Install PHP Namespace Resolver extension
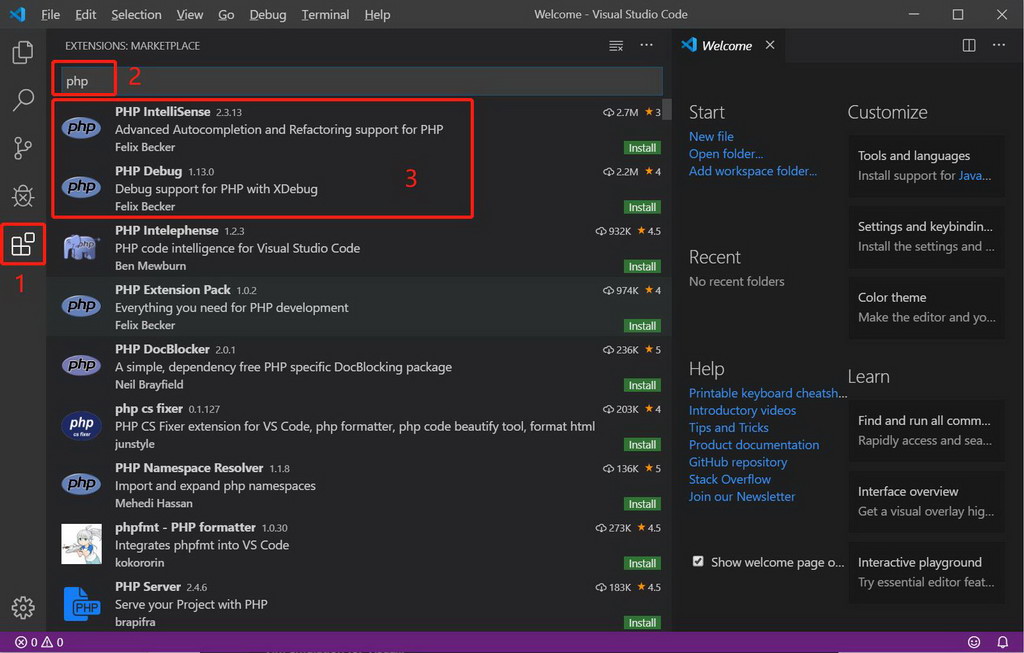The image size is (1024, 653). tap(642, 504)
